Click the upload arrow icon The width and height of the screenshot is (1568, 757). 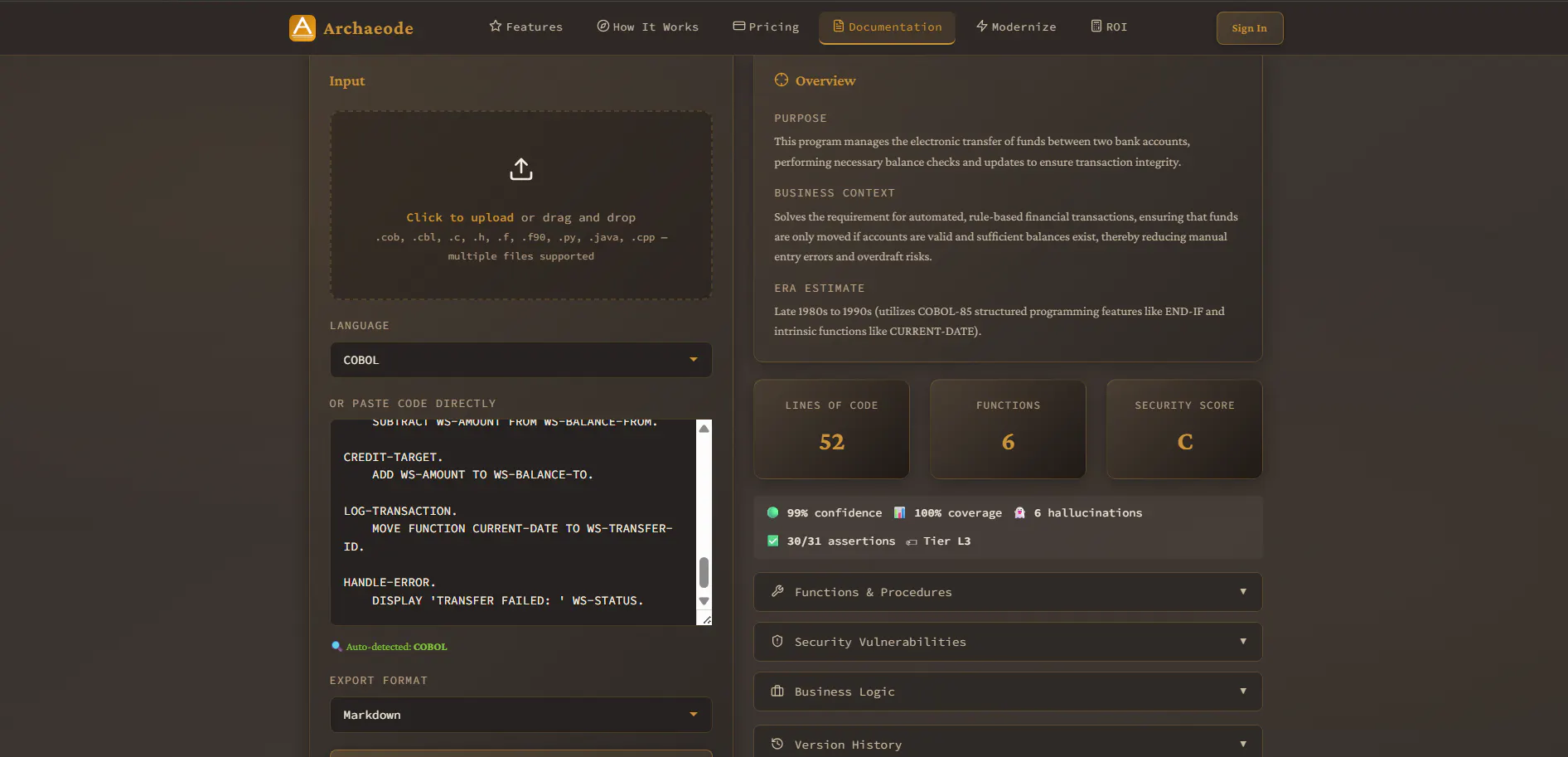click(x=521, y=169)
